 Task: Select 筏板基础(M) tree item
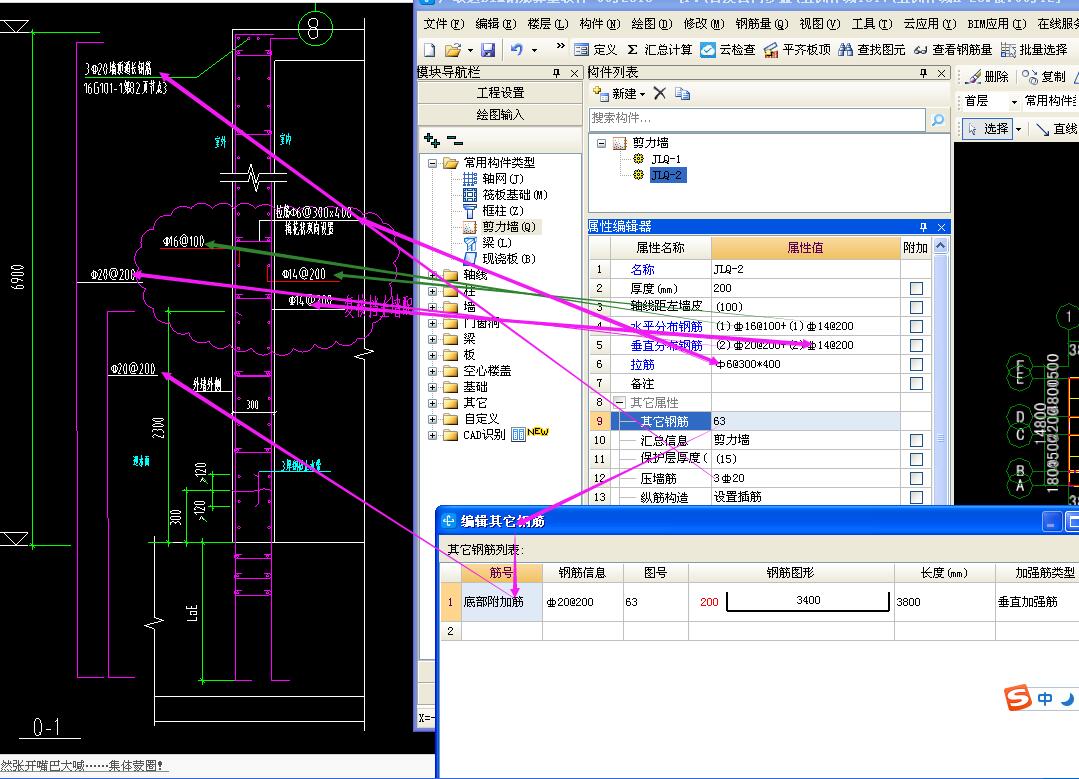505,195
